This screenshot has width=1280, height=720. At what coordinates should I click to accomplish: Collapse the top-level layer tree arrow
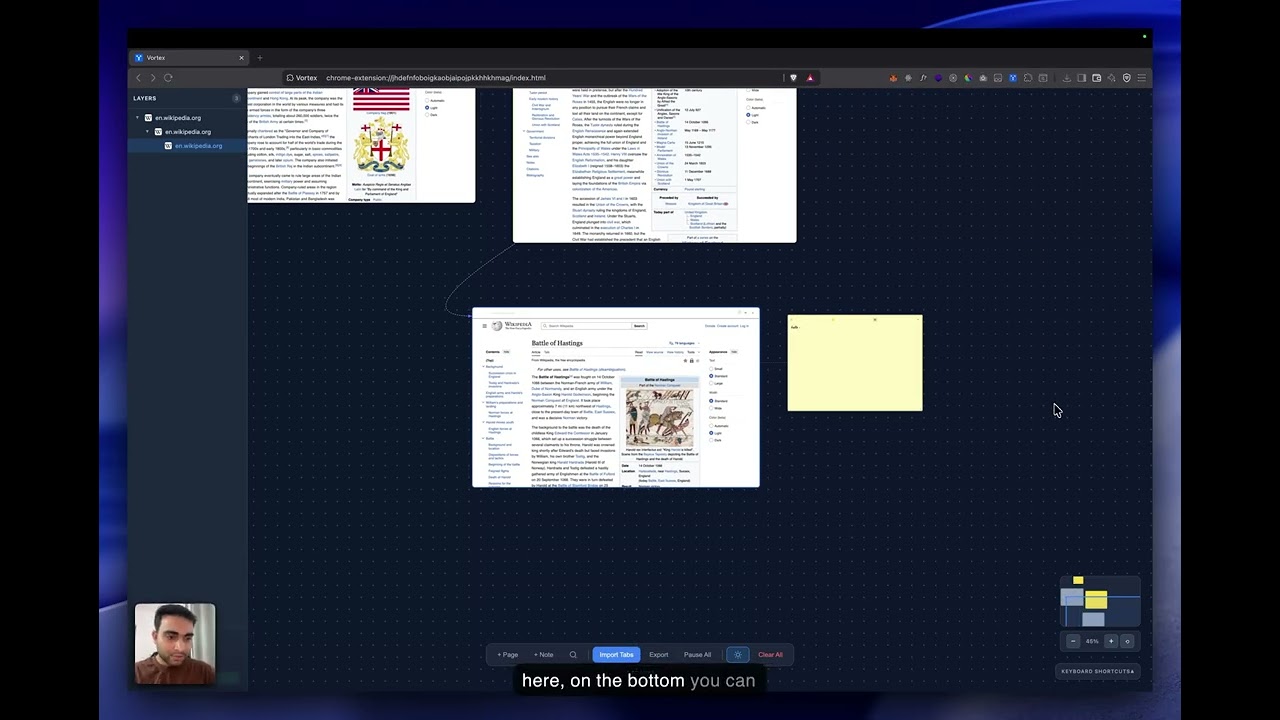tap(138, 118)
